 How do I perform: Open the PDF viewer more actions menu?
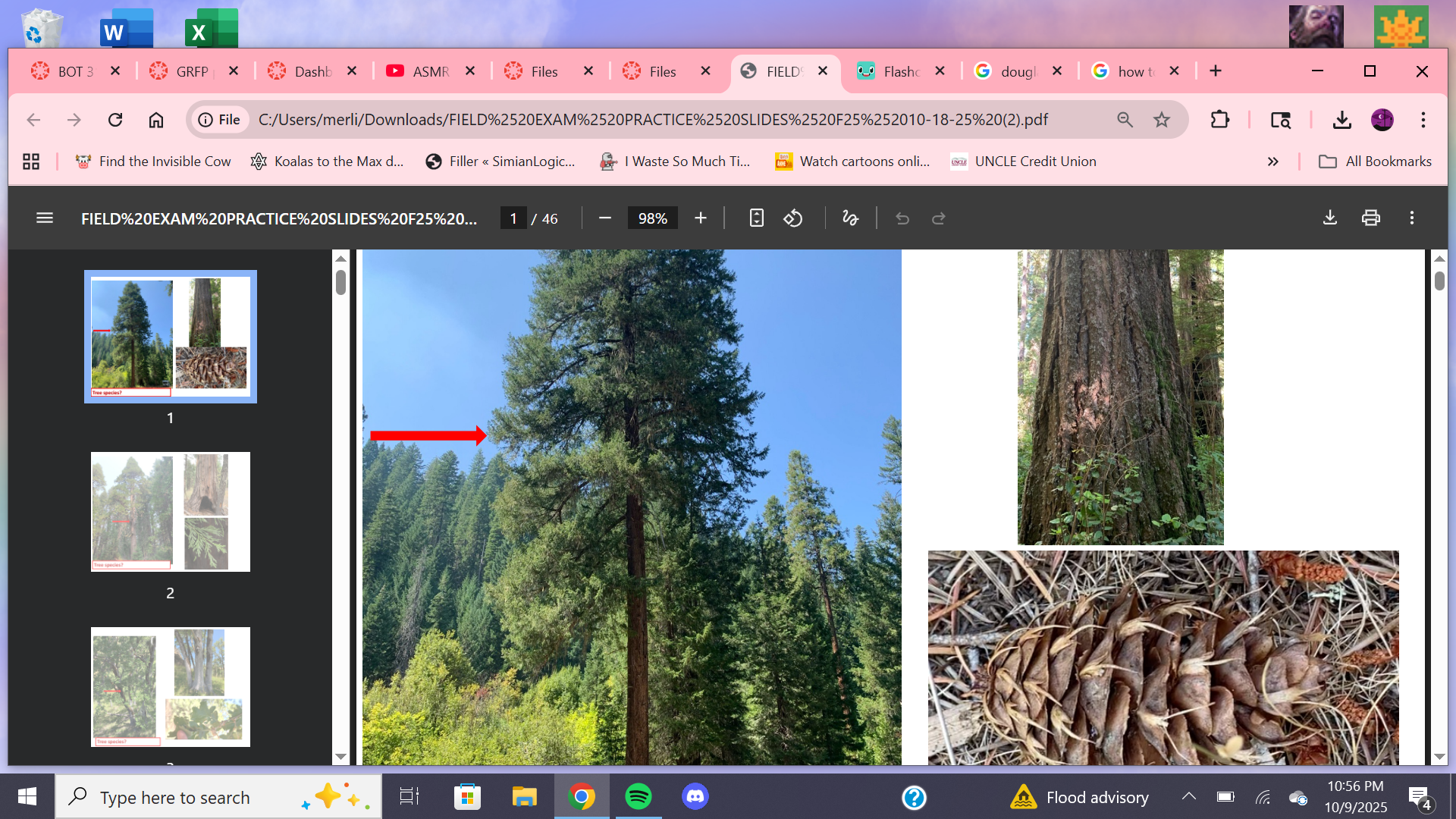[1411, 218]
